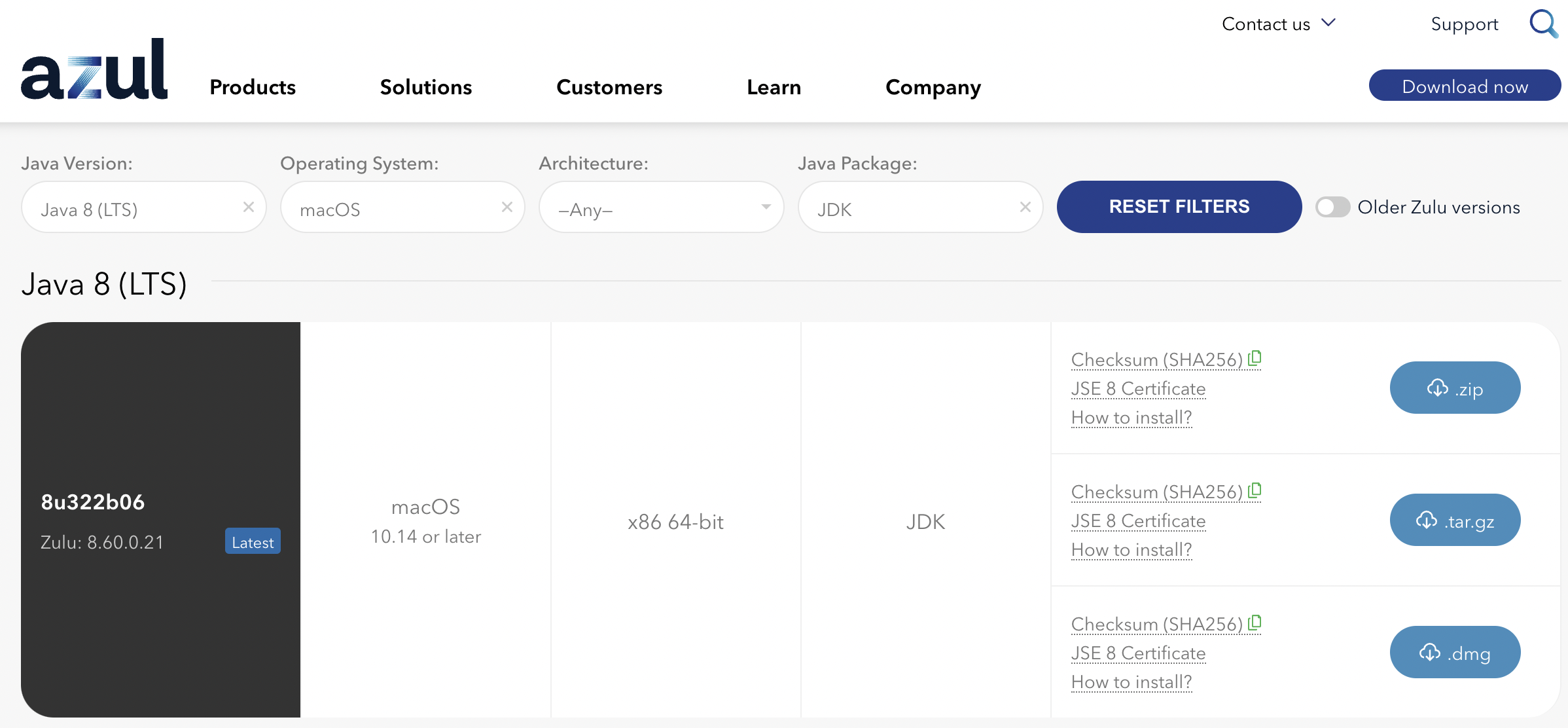Download the .dmg installer

[1455, 652]
